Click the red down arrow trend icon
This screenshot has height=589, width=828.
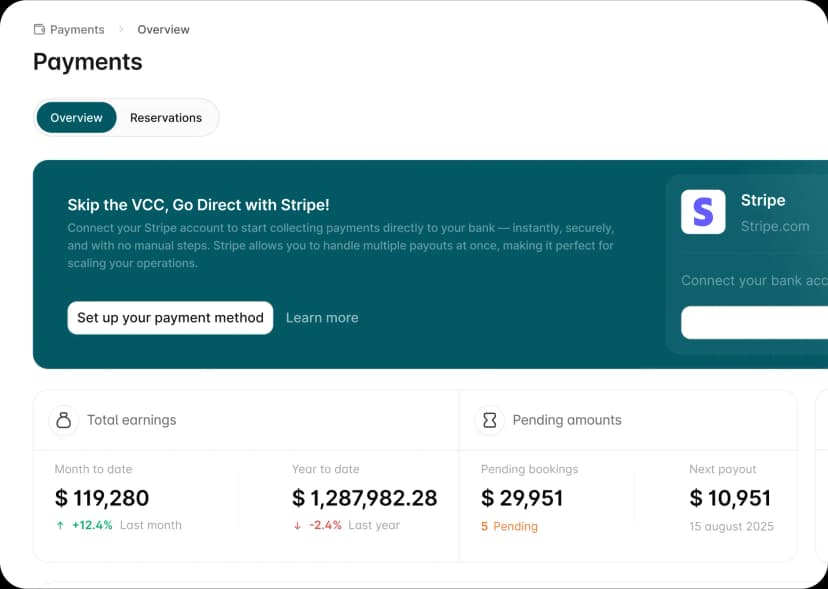tap(297, 525)
